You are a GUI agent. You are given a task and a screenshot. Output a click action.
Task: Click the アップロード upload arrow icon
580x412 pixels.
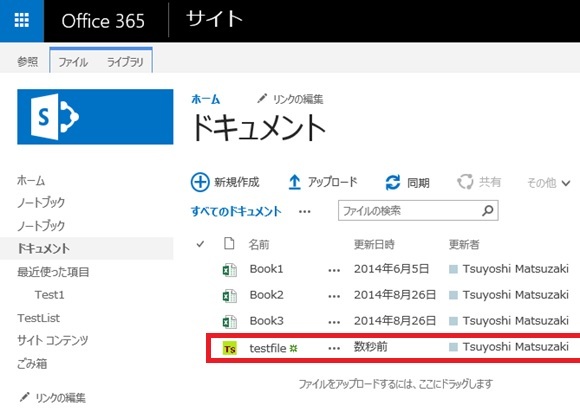coord(294,182)
